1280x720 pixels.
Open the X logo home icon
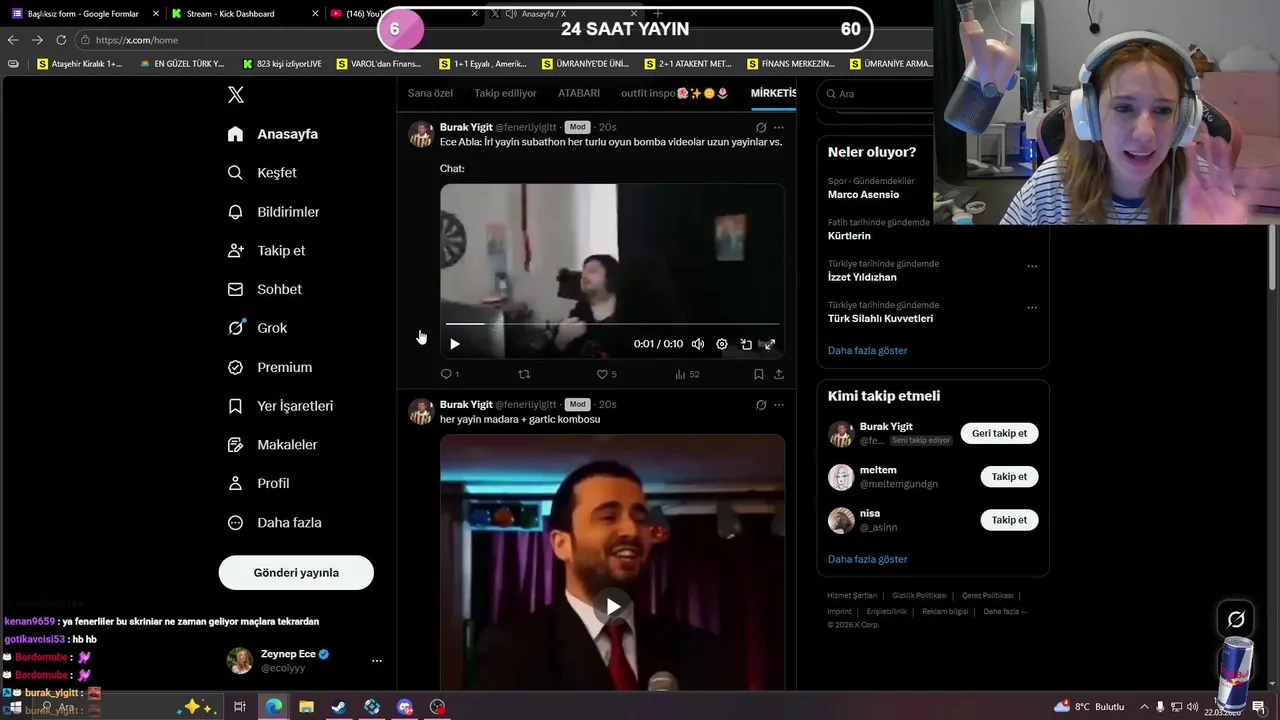pos(236,95)
